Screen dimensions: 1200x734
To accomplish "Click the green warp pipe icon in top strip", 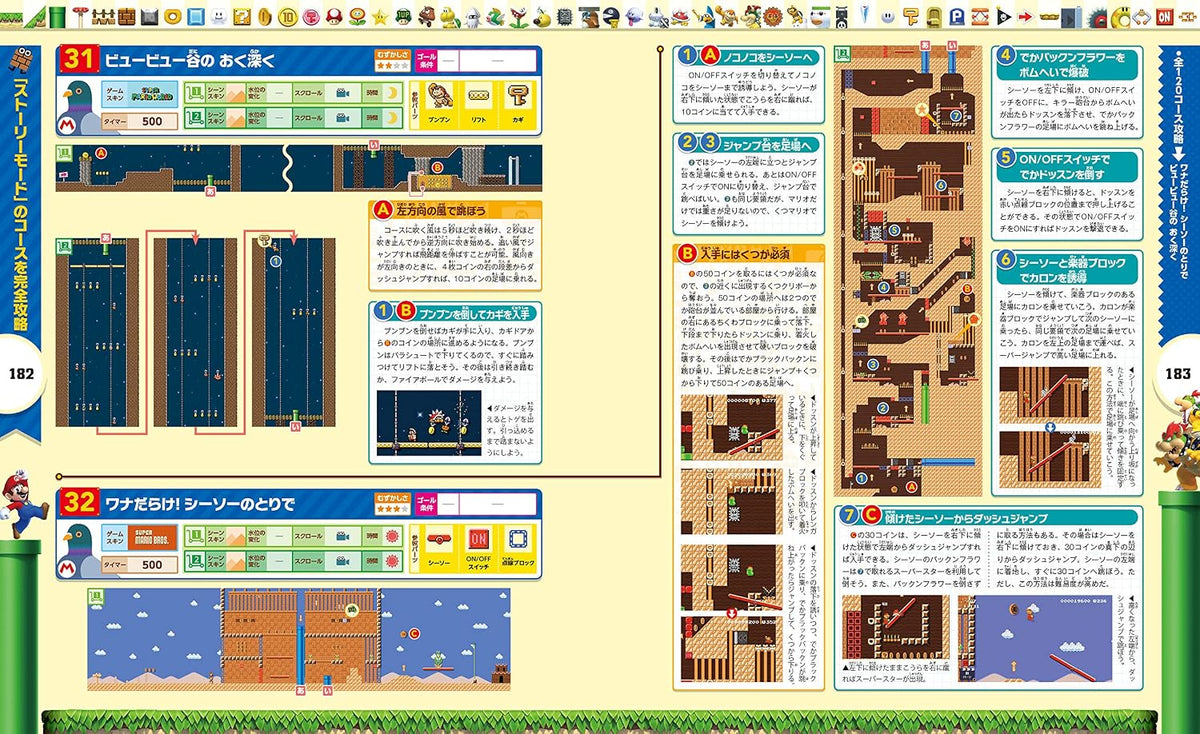I will click(x=57, y=17).
